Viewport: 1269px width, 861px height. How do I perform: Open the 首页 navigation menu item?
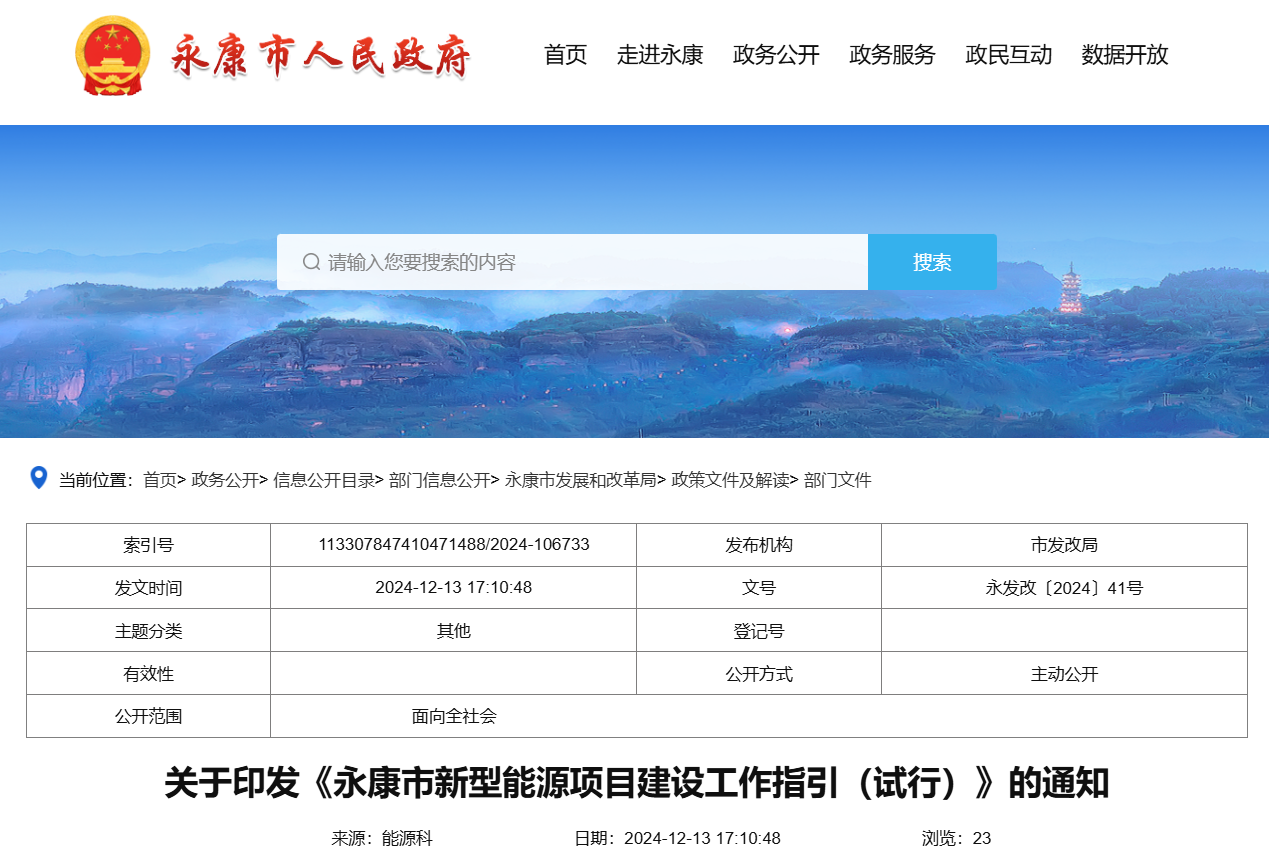pos(565,55)
